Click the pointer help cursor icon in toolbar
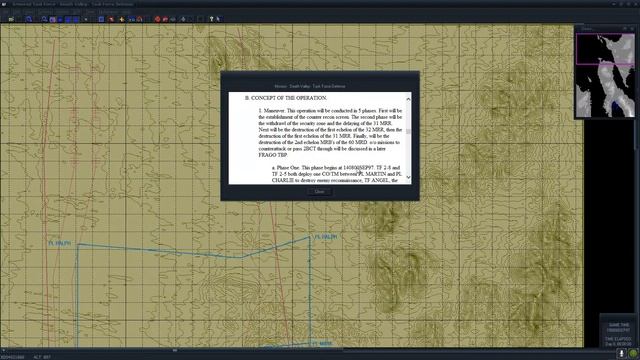Viewport: 640px width, 360px height. (x=218, y=19)
